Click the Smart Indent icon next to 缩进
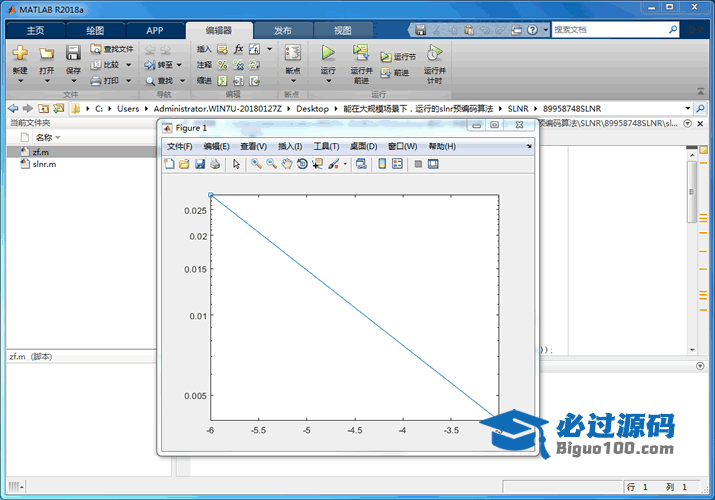Screen dimensions: 715x500 223,81
